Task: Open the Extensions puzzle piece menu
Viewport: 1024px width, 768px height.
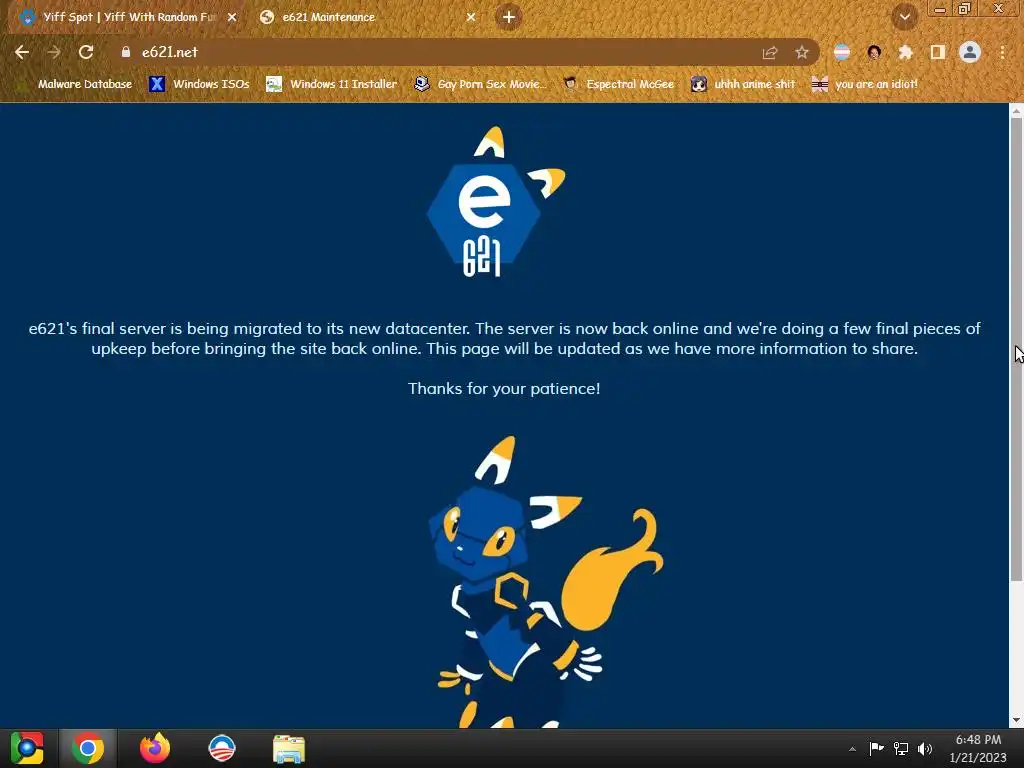Action: click(x=905, y=52)
